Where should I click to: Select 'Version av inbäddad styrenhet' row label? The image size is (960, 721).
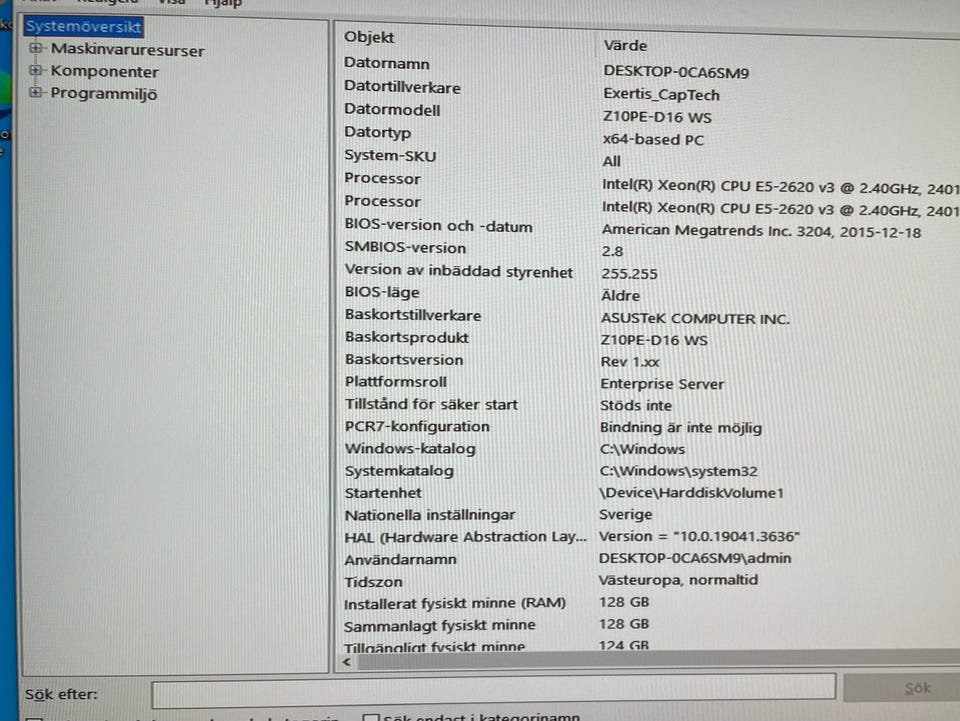pos(459,271)
